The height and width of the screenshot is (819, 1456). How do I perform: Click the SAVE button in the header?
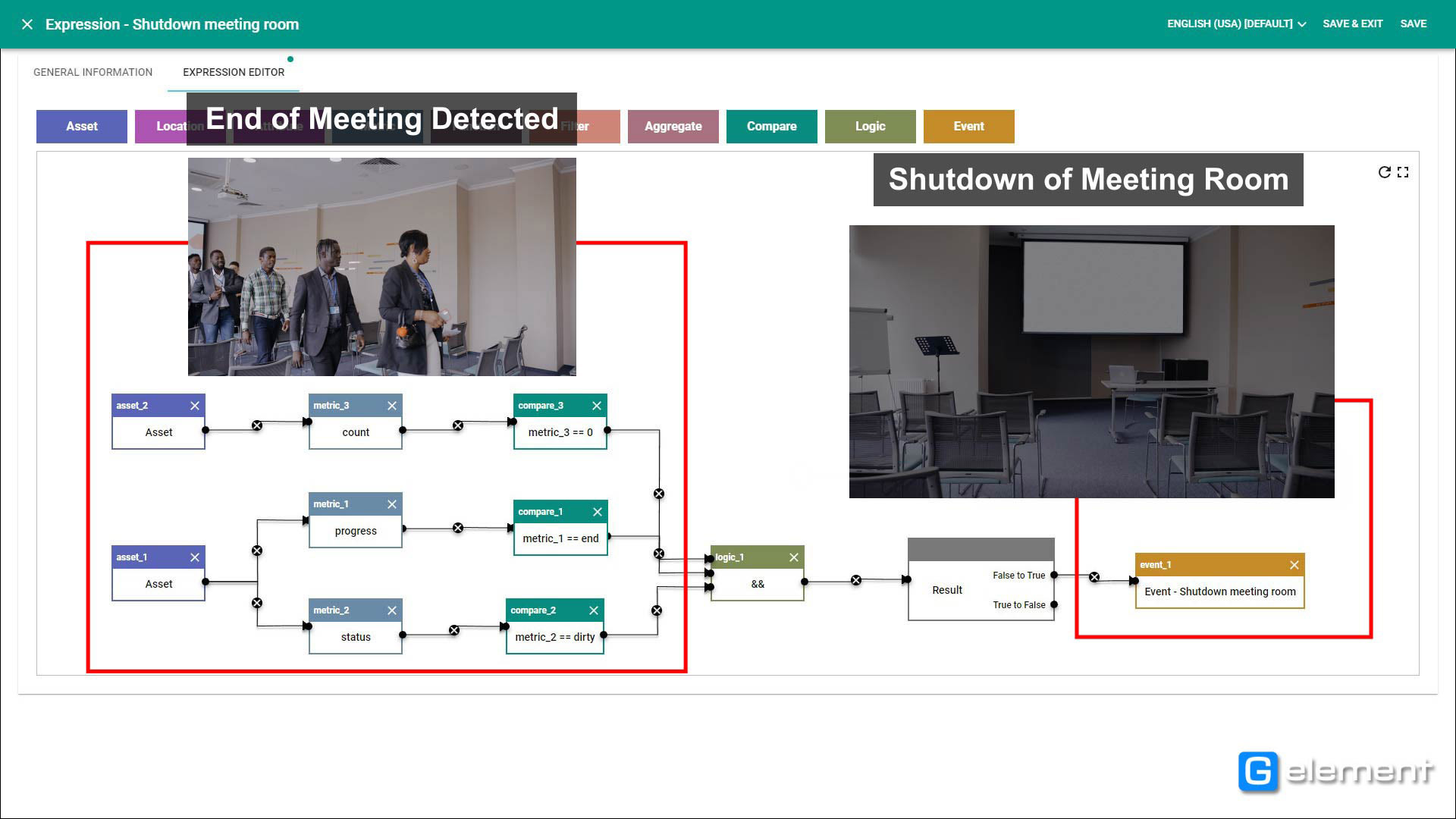coord(1413,24)
